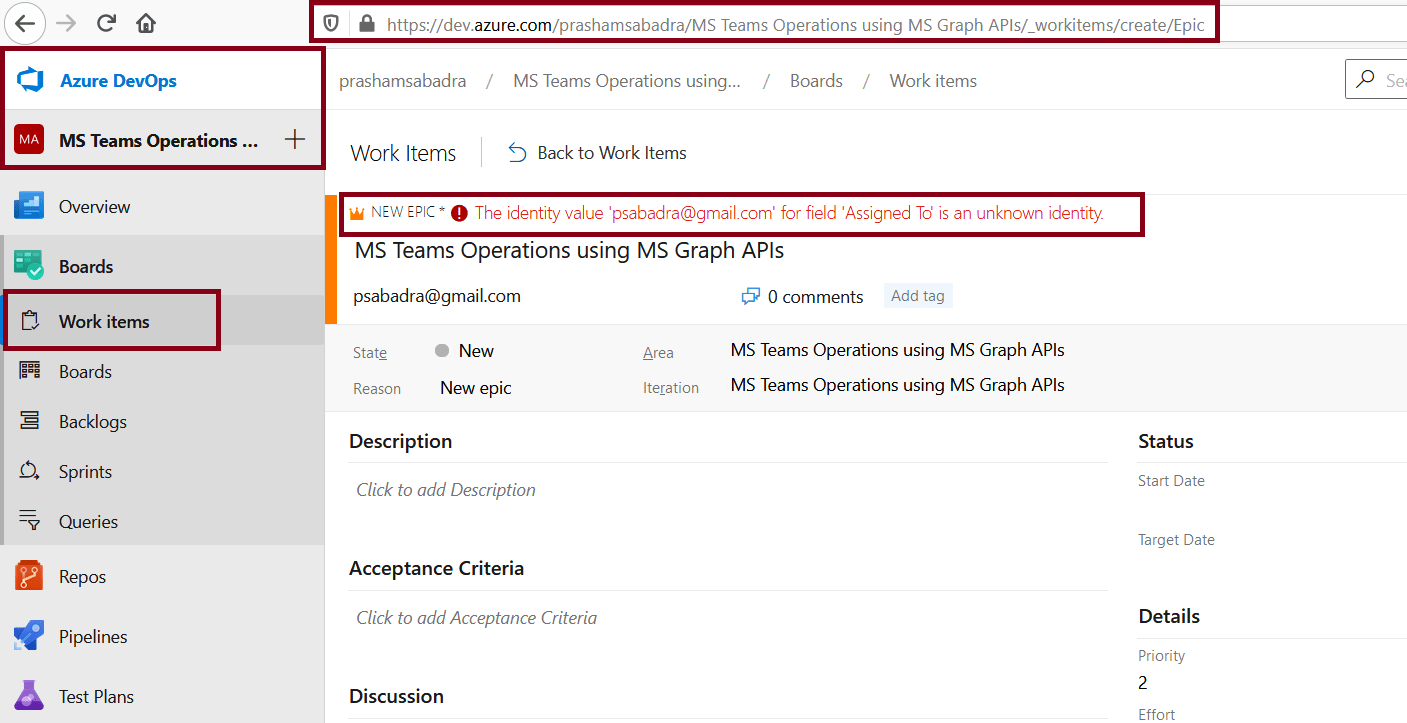Open the Reason field showing New epic
1407x723 pixels.
475,388
